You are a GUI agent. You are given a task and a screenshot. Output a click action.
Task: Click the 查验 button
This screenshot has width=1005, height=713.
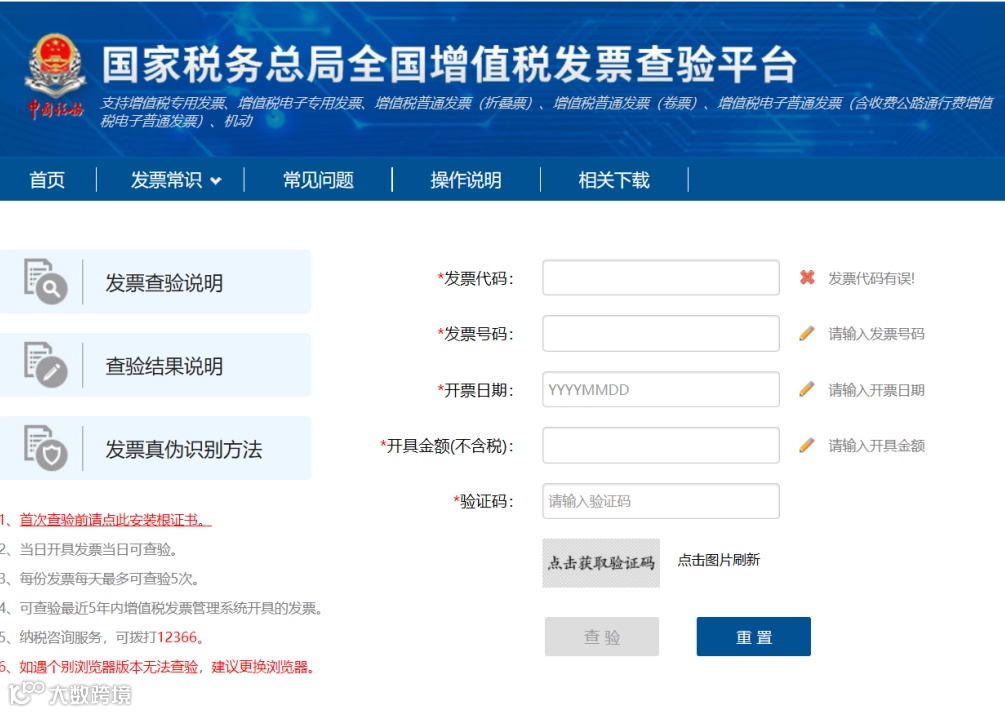[602, 637]
